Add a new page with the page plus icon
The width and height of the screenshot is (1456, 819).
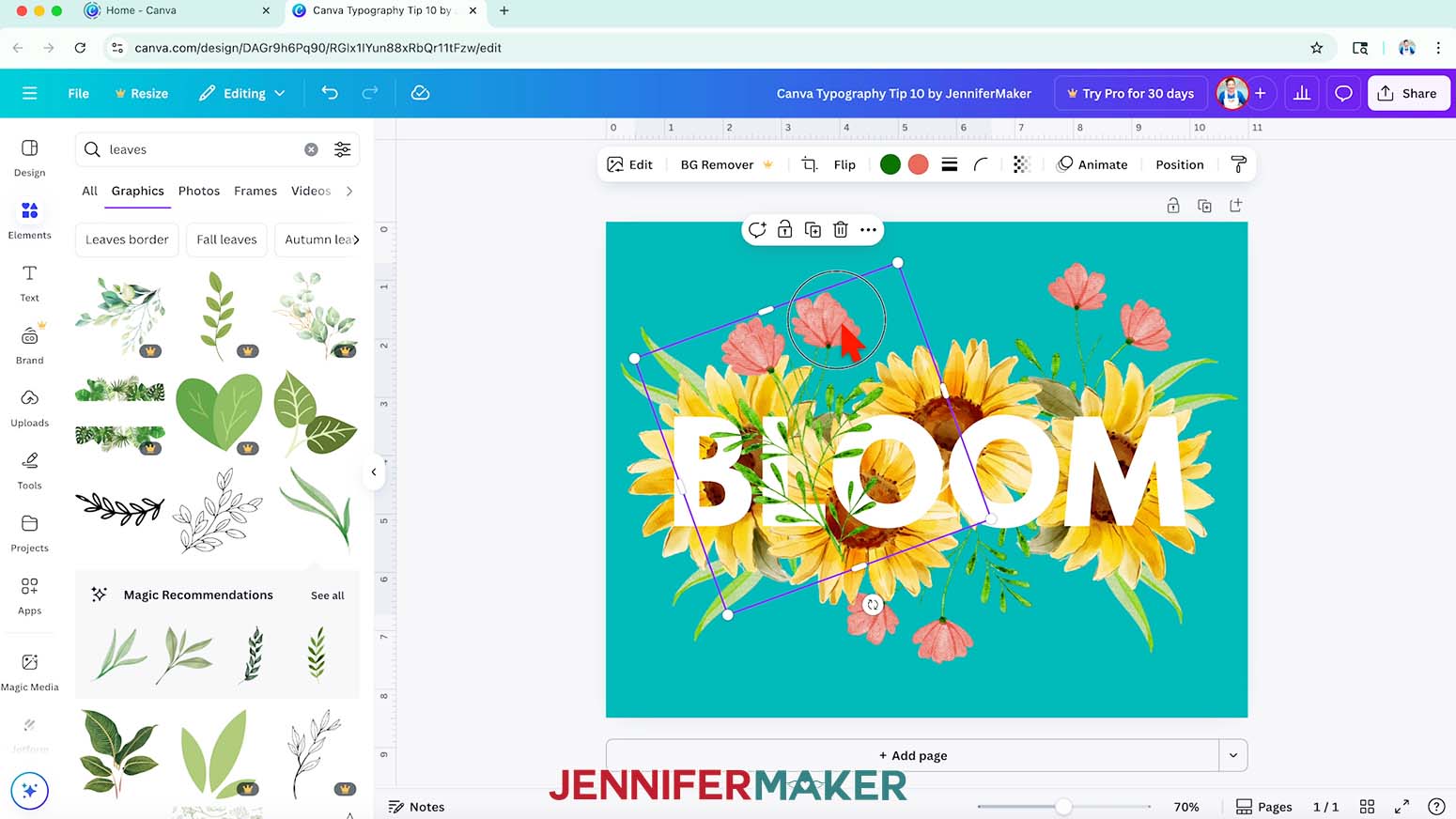pyautogui.click(x=1235, y=206)
